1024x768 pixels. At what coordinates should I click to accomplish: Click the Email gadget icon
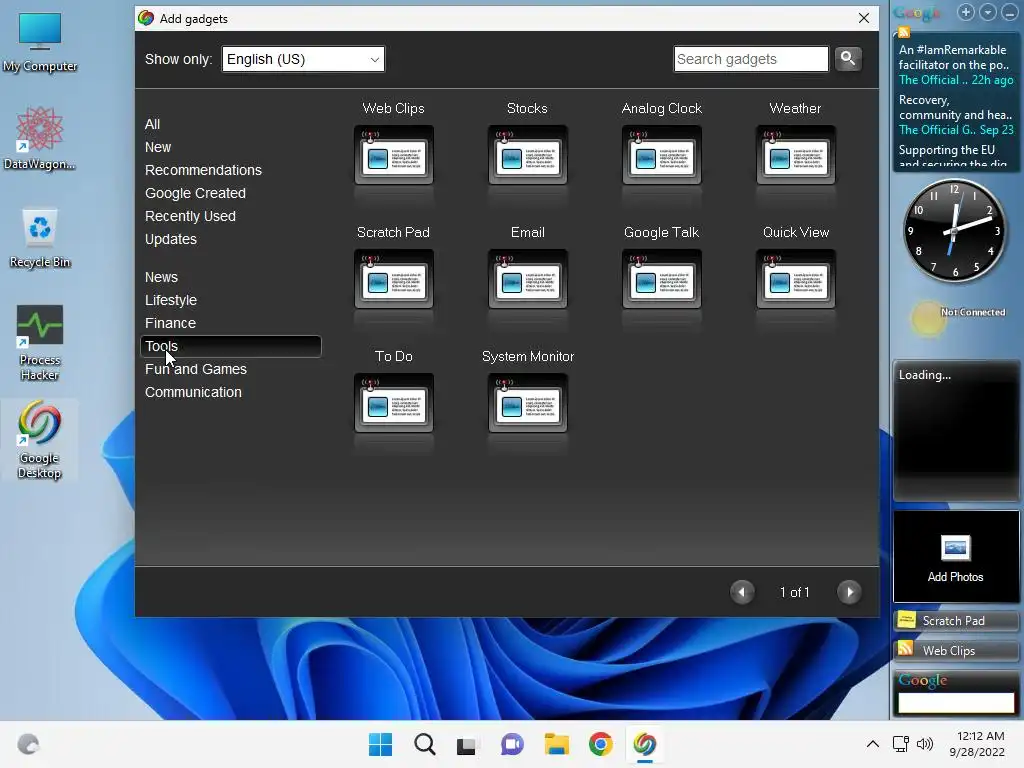(528, 279)
